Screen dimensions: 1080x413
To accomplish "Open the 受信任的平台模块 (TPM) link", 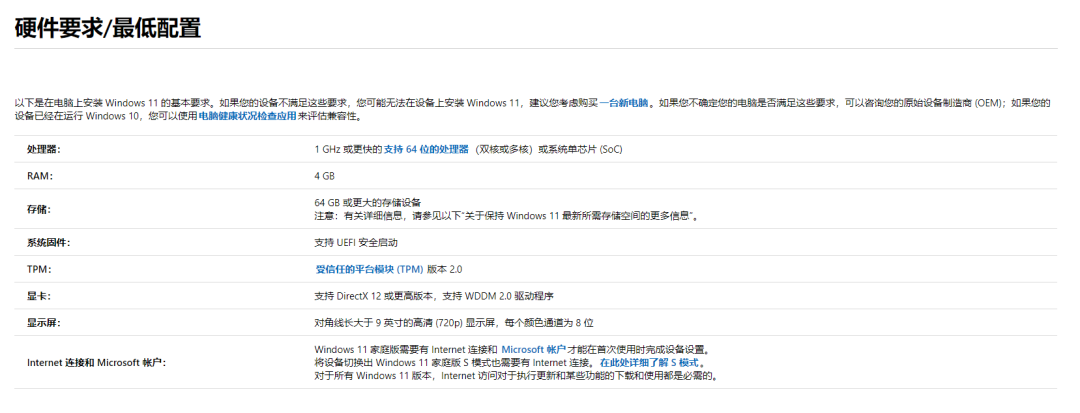I will pyautogui.click(x=369, y=269).
